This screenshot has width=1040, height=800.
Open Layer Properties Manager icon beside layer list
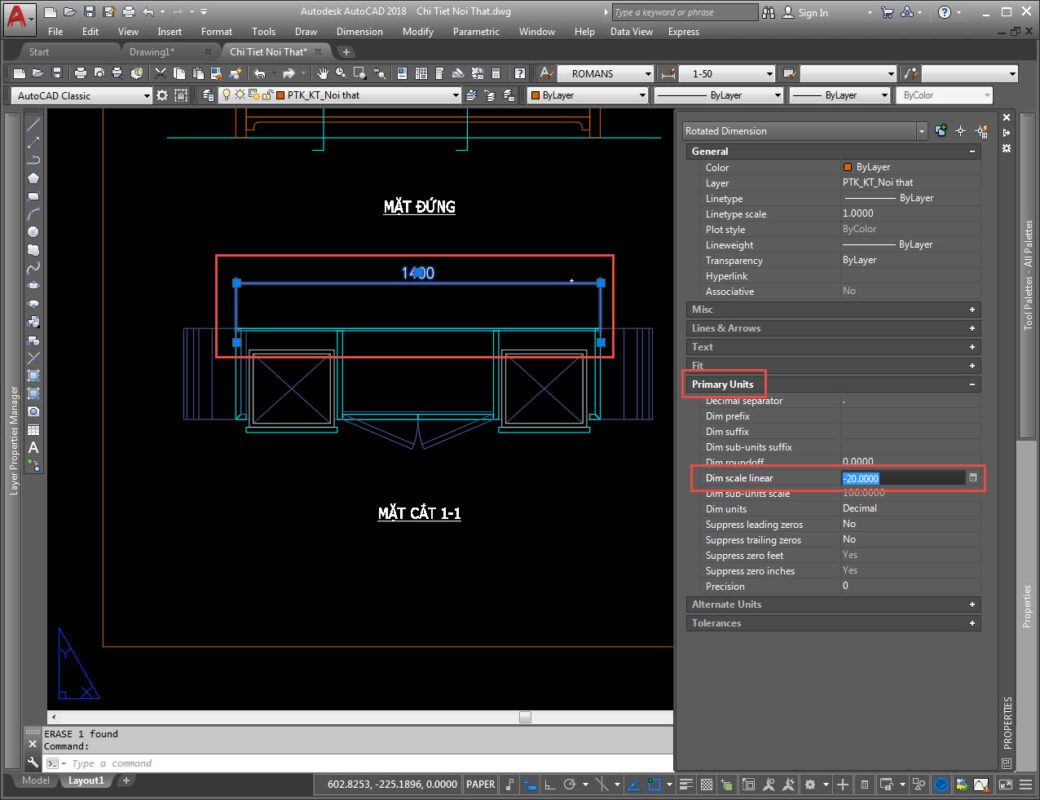click(x=208, y=96)
